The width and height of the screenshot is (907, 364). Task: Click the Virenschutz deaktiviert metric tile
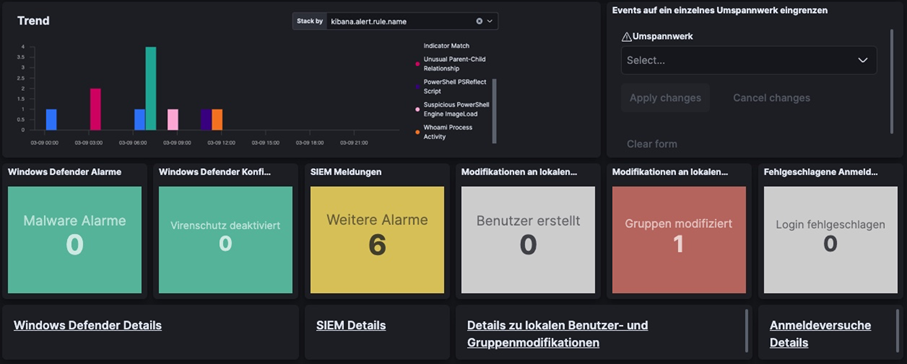point(226,240)
